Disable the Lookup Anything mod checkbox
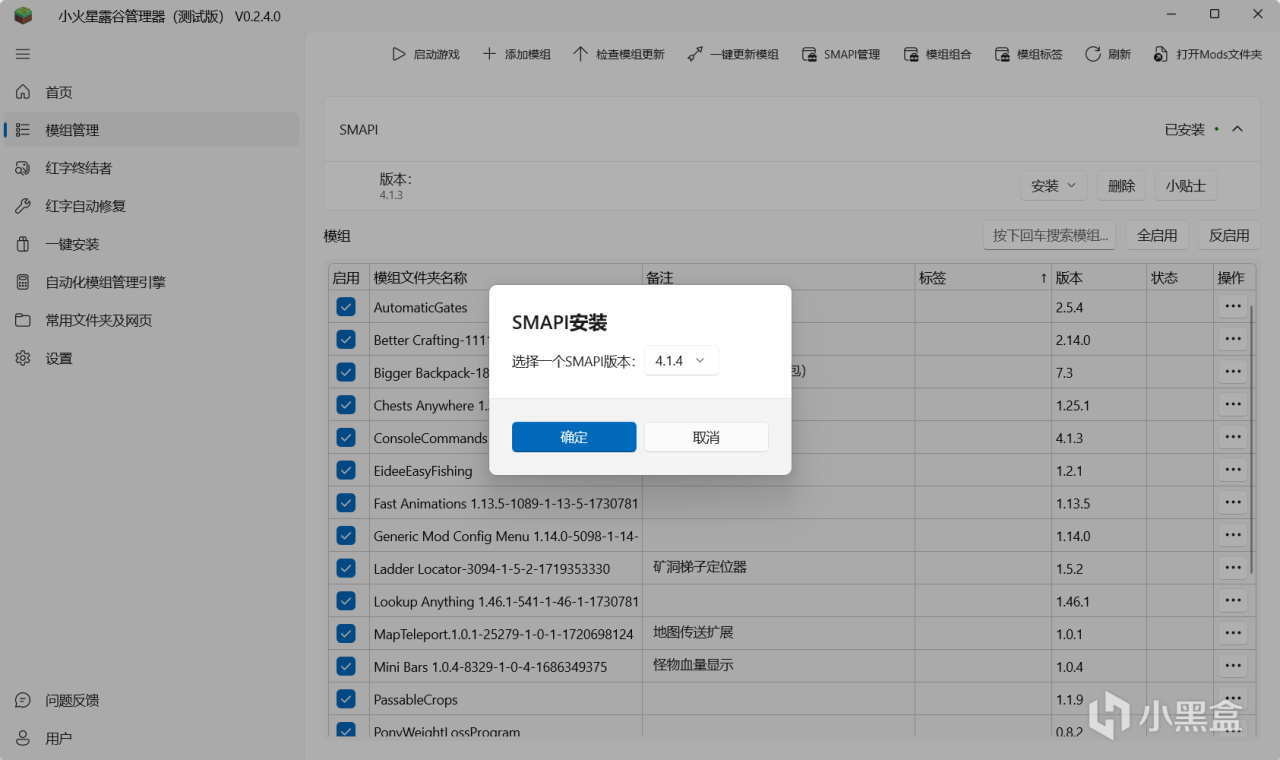The width and height of the screenshot is (1280, 760). point(346,601)
